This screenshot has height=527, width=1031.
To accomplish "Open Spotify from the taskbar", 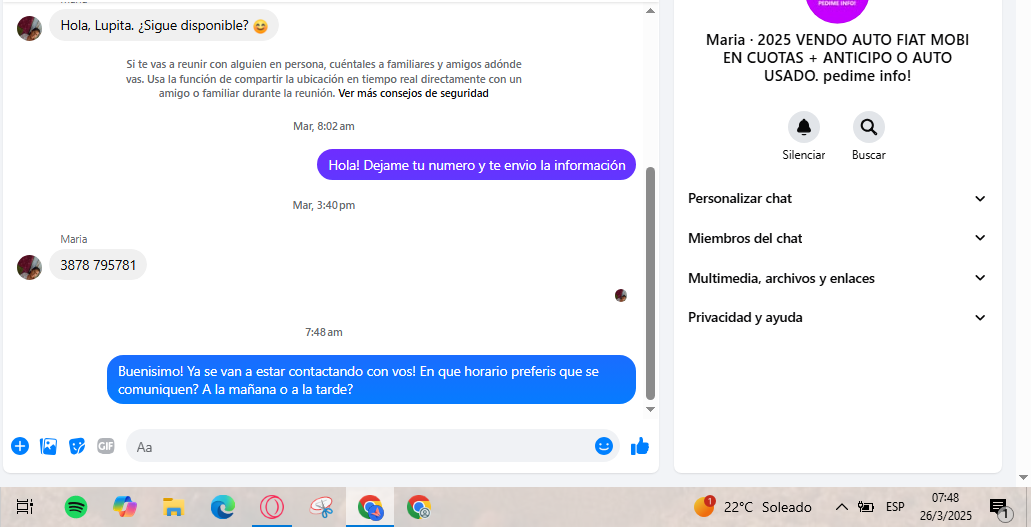I will (76, 507).
